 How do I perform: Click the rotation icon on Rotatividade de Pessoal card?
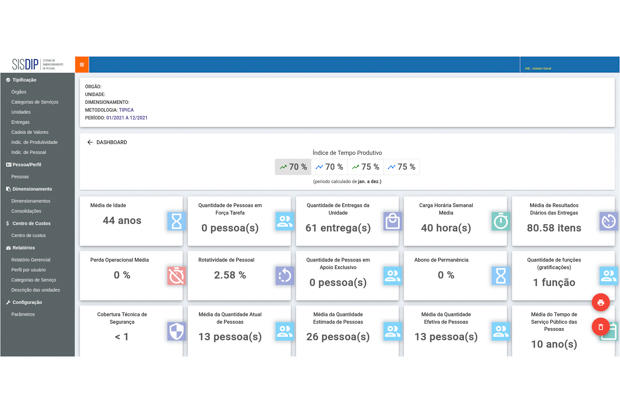[284, 276]
